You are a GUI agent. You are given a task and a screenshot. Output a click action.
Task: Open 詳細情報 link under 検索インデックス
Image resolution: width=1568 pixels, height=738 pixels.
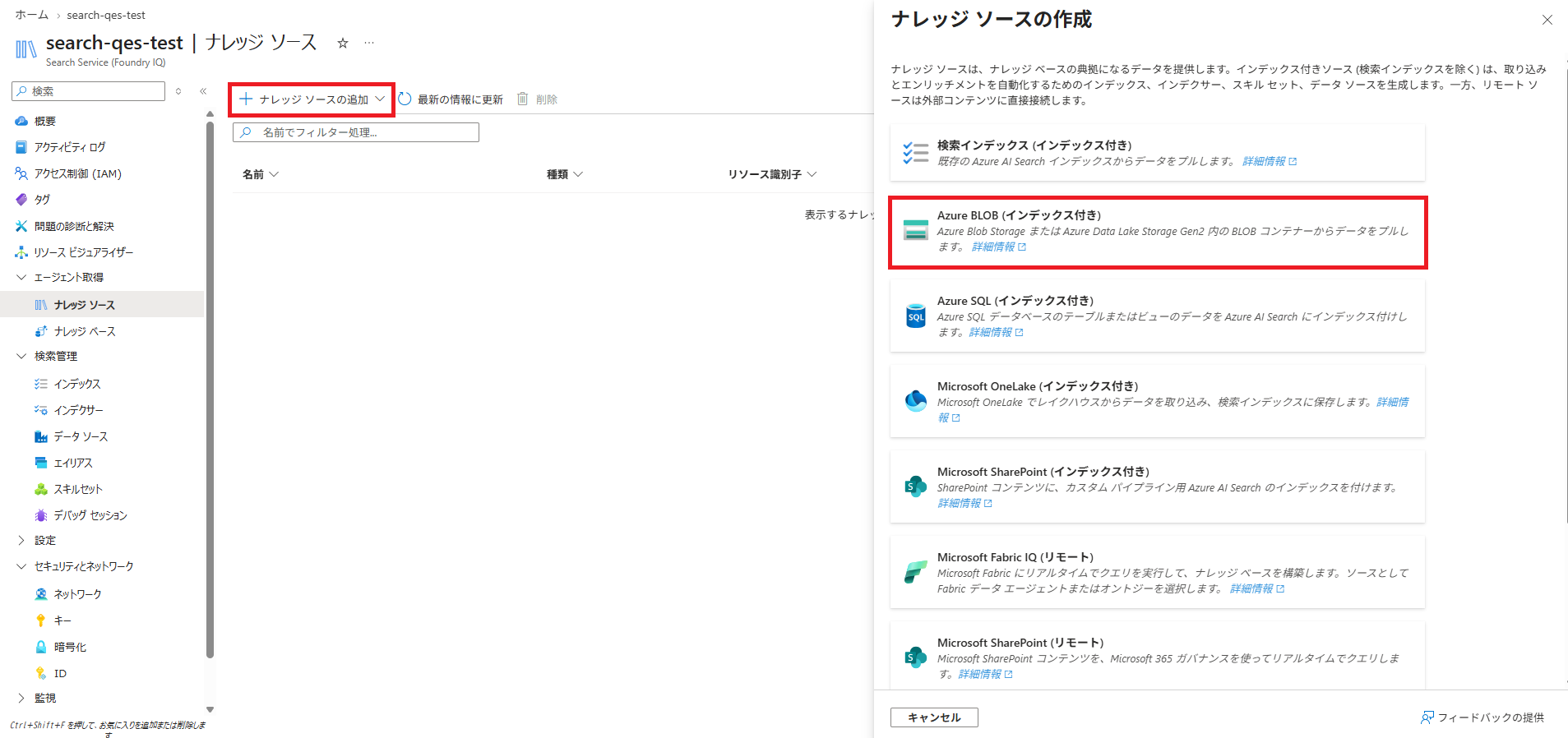[1270, 161]
